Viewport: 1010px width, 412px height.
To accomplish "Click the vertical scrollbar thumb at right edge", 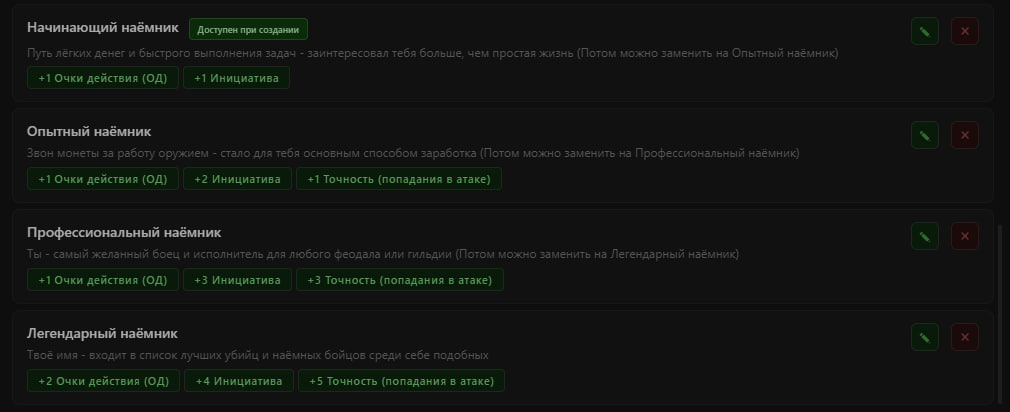I will (1000, 315).
